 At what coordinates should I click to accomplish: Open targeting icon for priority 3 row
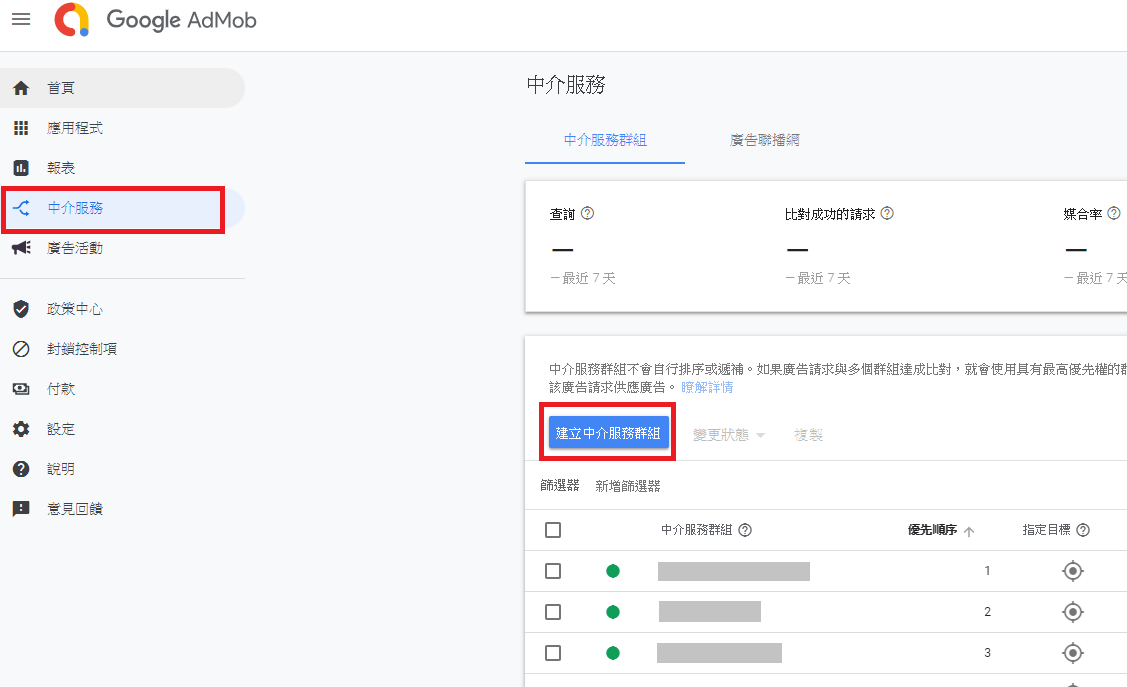point(1072,653)
